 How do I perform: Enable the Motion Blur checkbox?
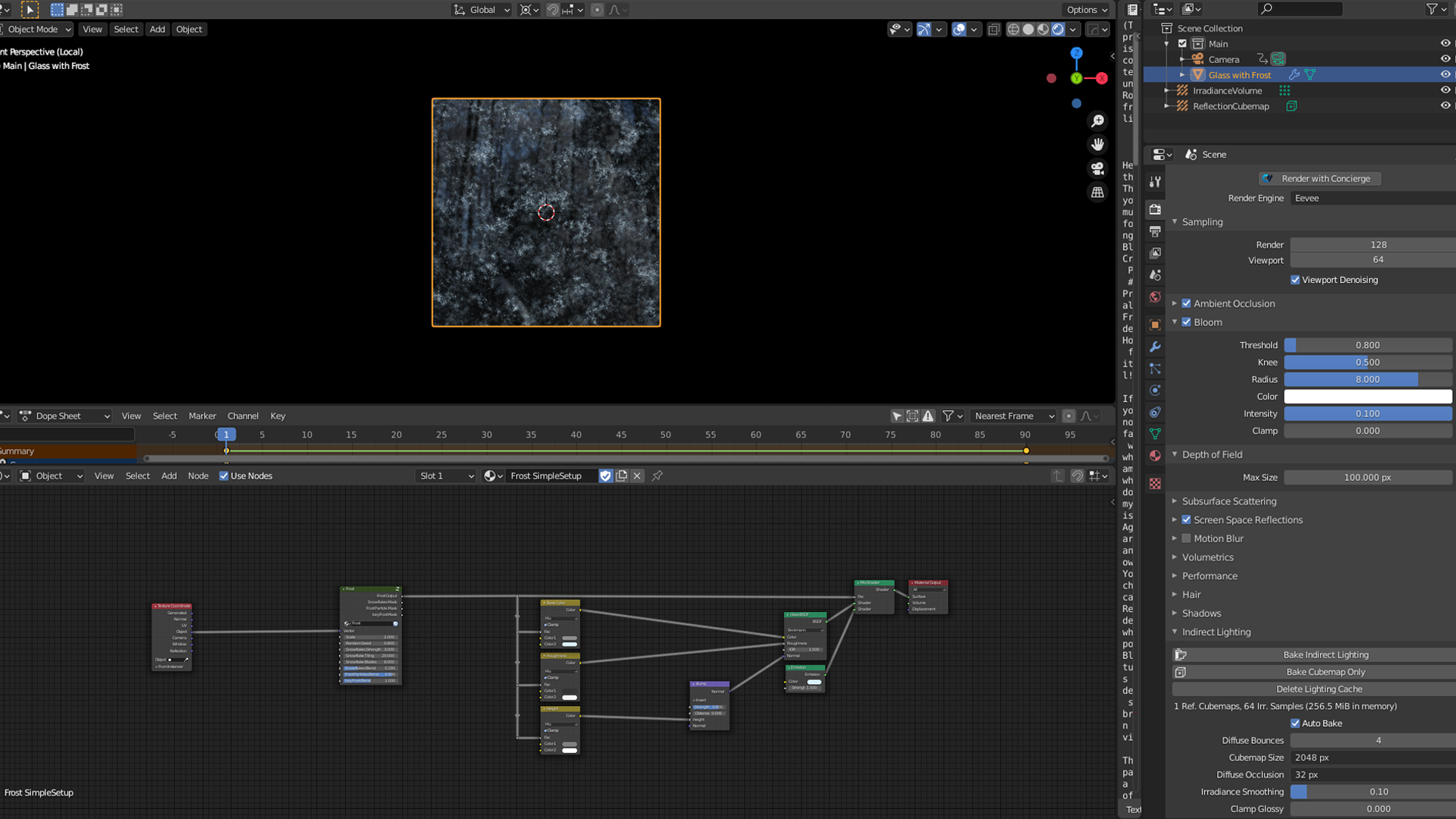1187,538
